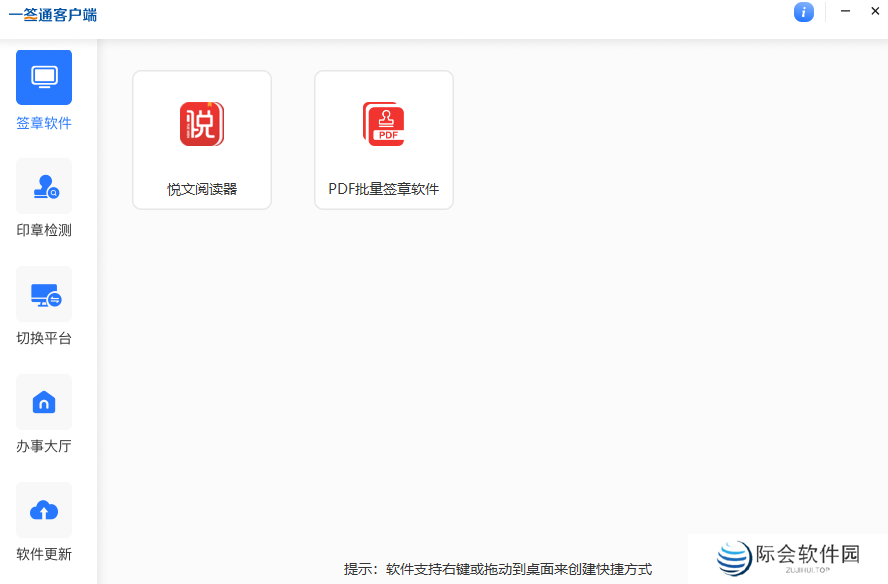
Task: Open the 悦文阅读器 reader app icon
Action: (202, 123)
